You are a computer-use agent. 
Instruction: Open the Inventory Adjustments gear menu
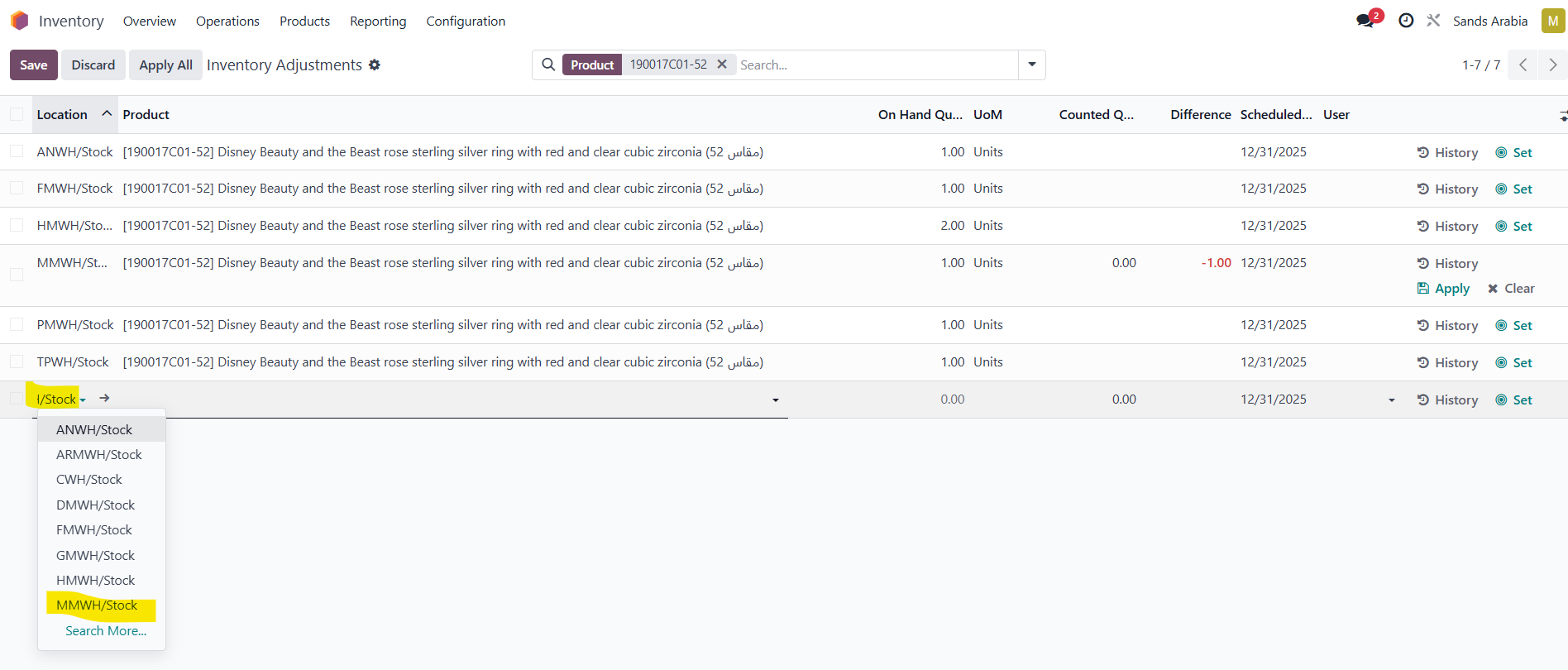click(375, 65)
